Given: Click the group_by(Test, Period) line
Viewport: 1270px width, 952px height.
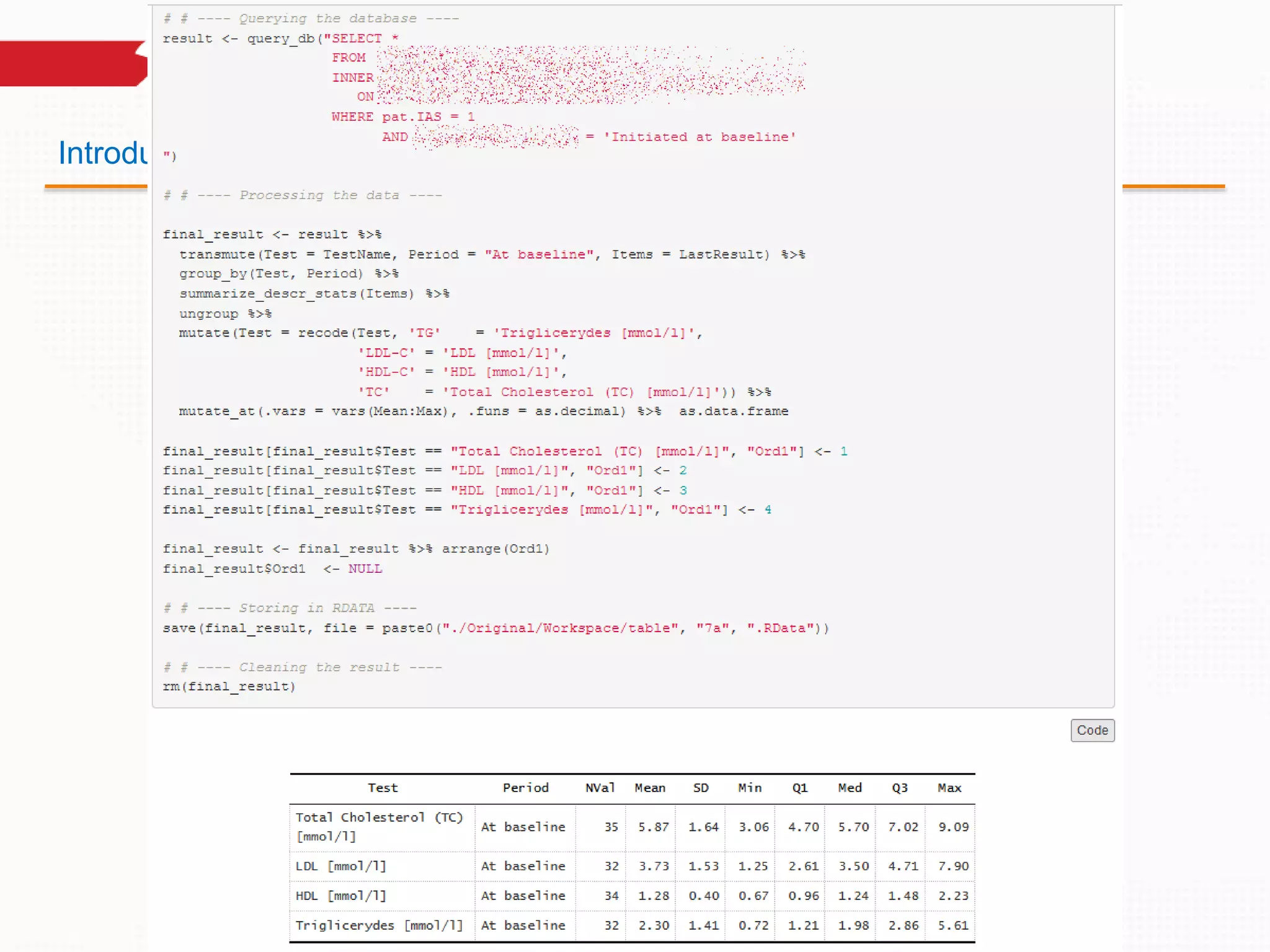Looking at the screenshot, I should pyautogui.click(x=289, y=274).
